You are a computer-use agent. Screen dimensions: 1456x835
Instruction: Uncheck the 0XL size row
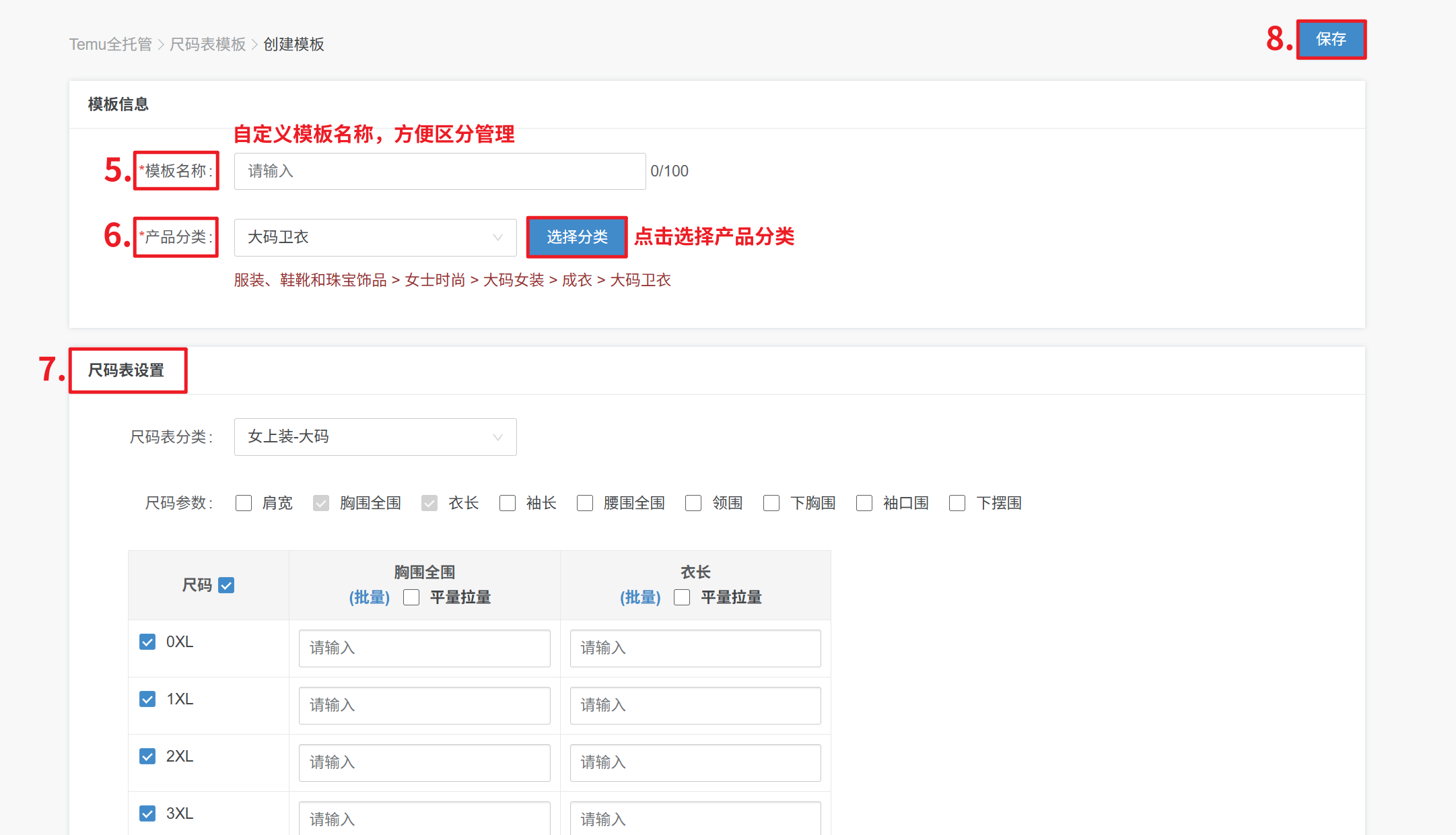point(147,642)
